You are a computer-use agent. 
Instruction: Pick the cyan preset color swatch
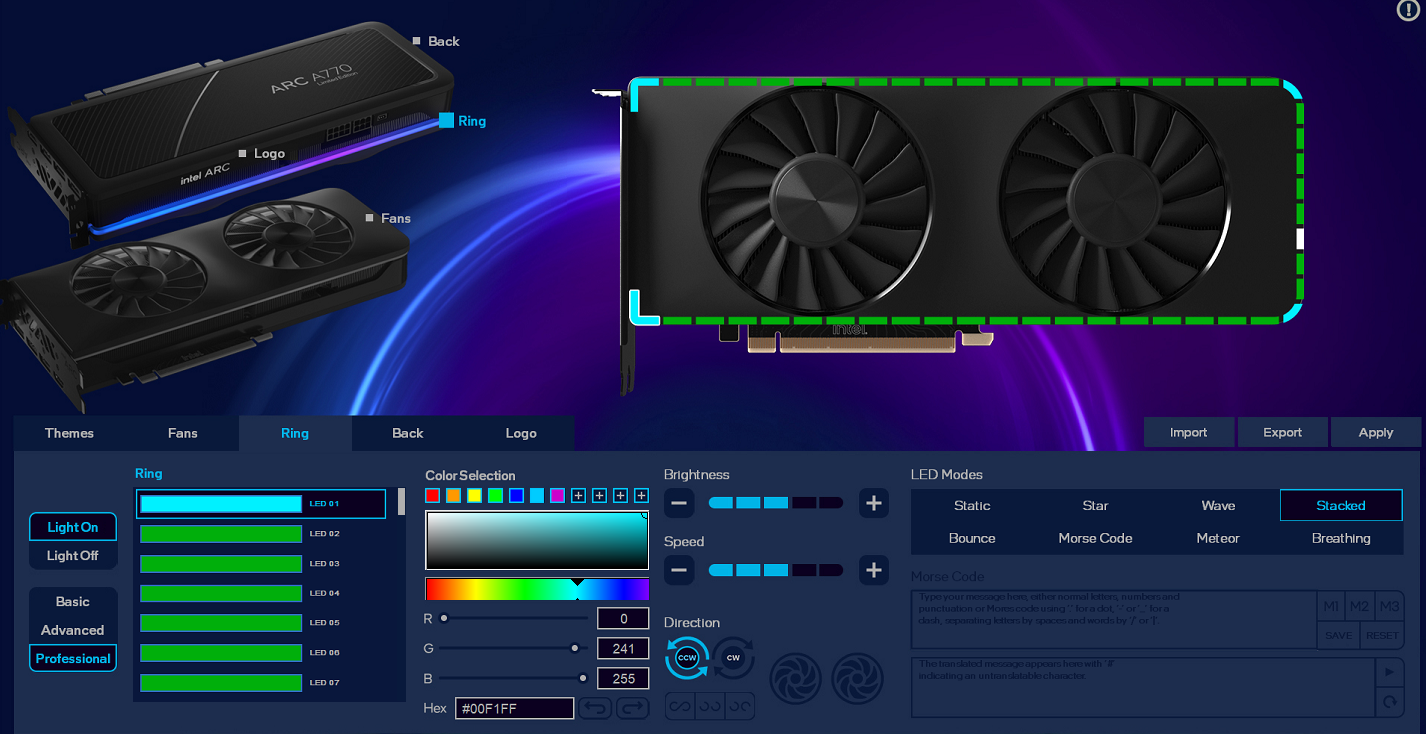pos(537,495)
